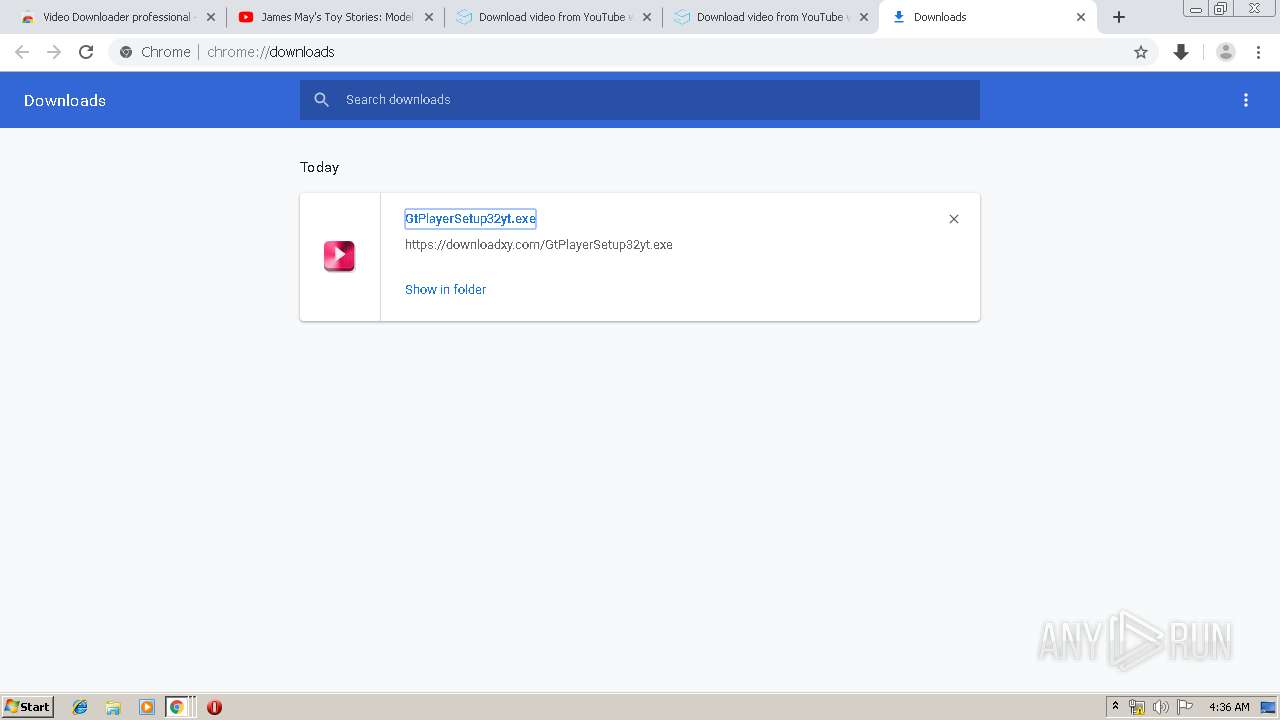
Task: Open a new tab with the plus button
Action: [x=1119, y=17]
